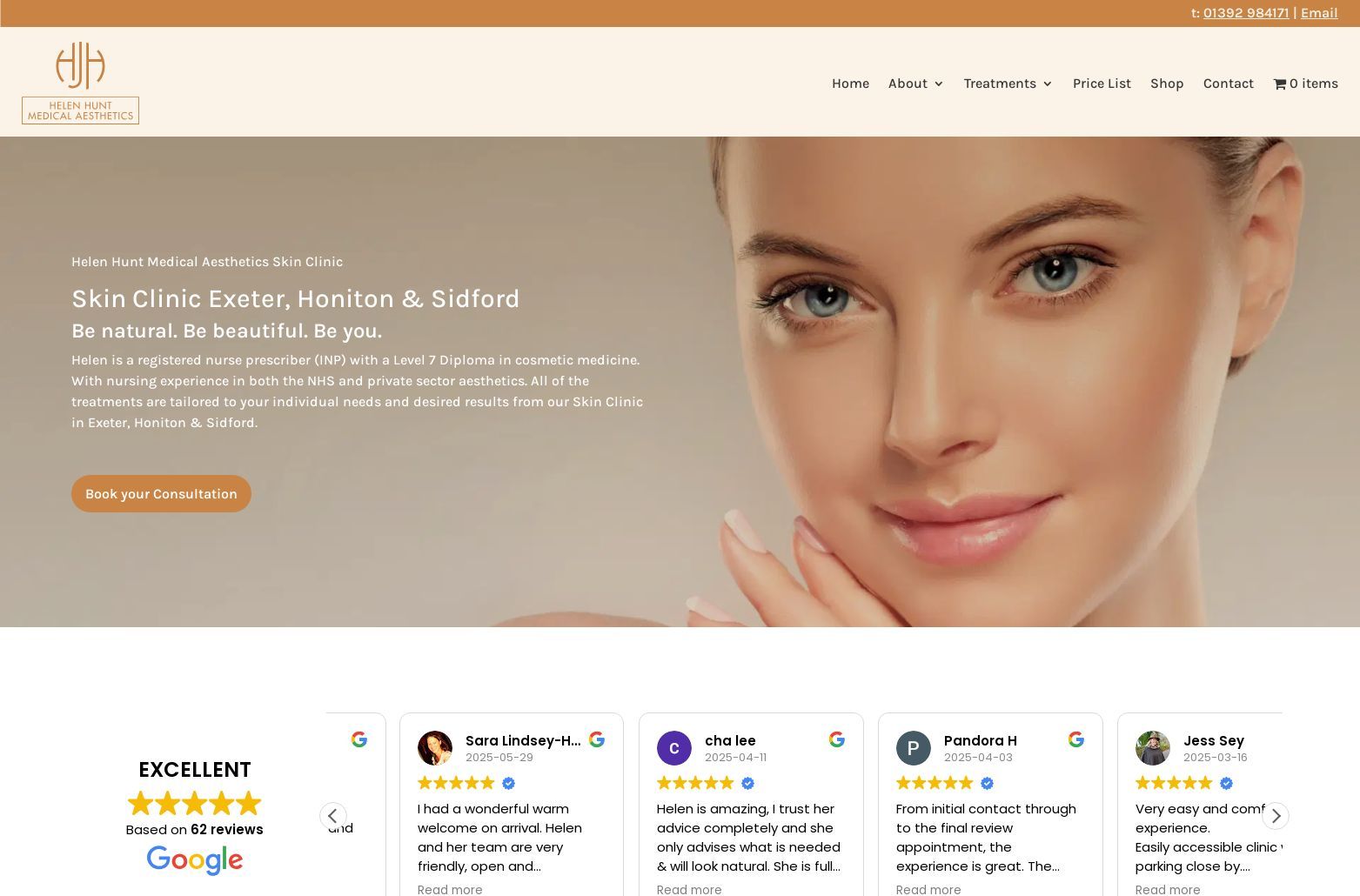Go to the Shop page
This screenshot has width=1360, height=896.
[x=1167, y=84]
